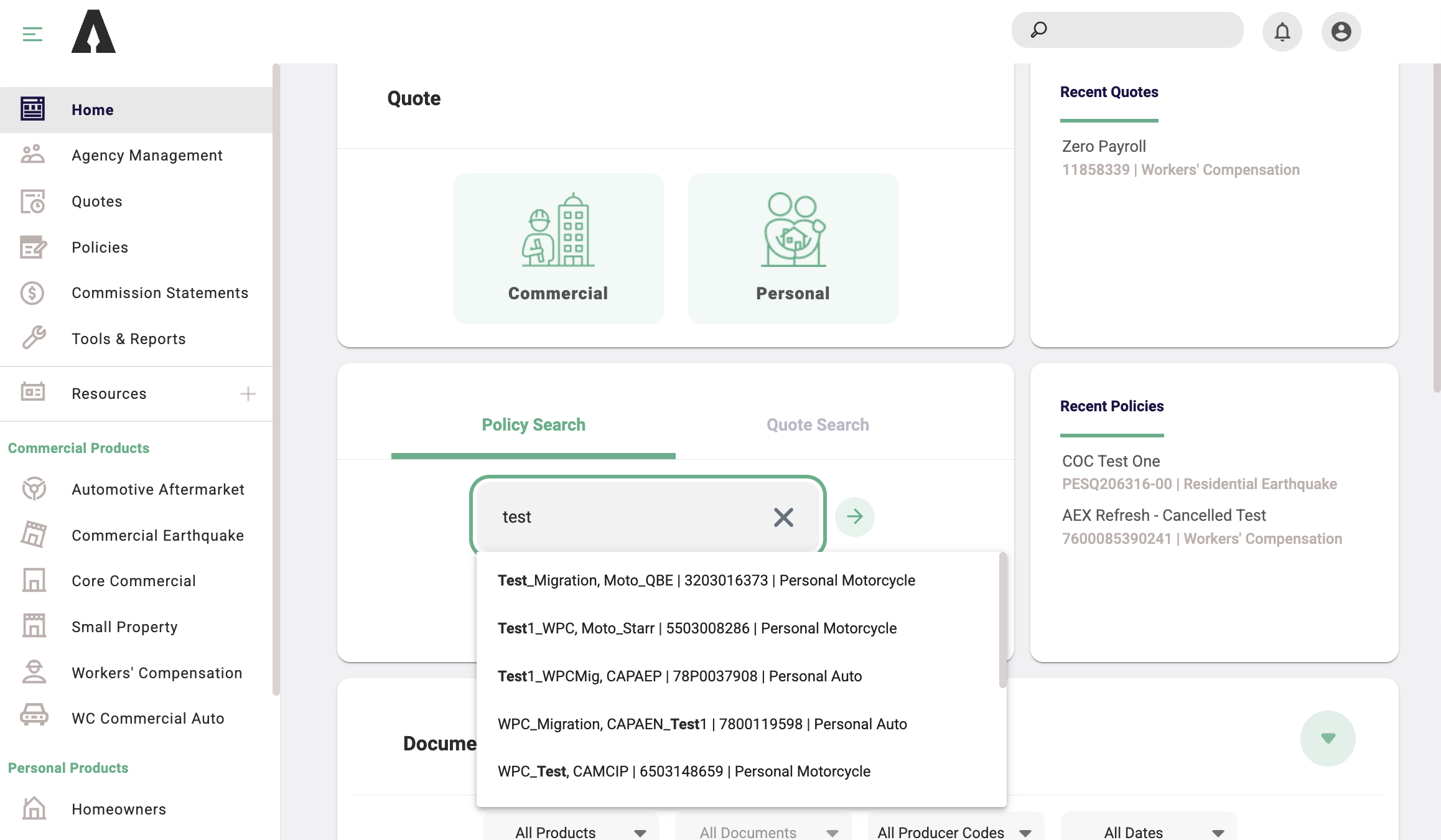Image resolution: width=1441 pixels, height=840 pixels.
Task: Clear the policy search text
Action: tap(783, 517)
